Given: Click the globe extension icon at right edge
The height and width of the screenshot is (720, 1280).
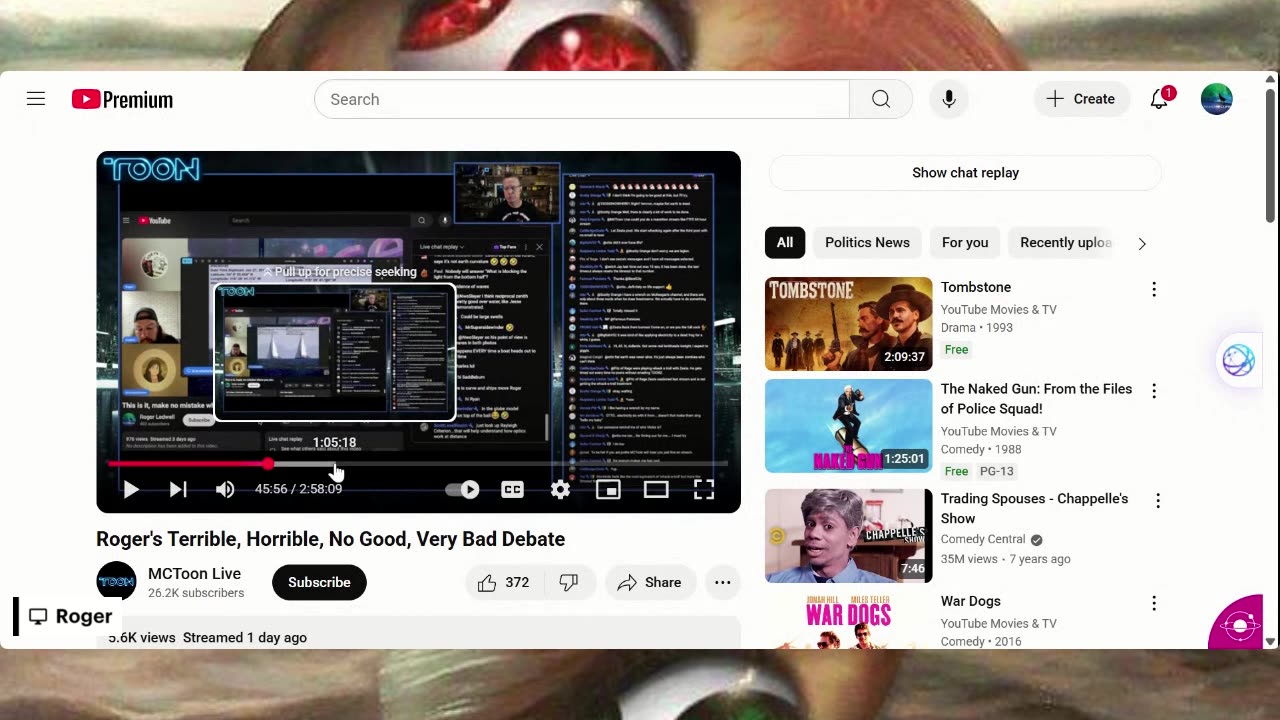Looking at the screenshot, I should (1238, 360).
